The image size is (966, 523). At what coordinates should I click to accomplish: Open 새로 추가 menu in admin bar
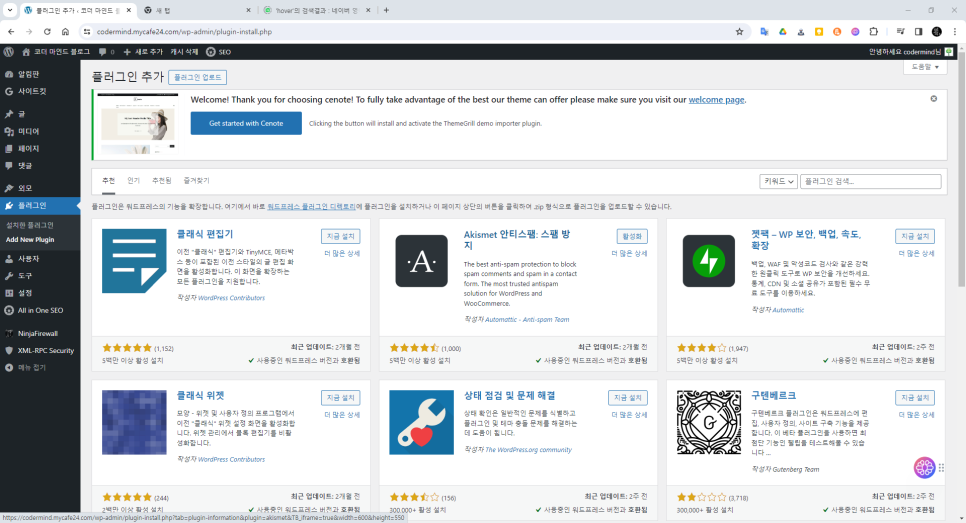tap(143, 52)
